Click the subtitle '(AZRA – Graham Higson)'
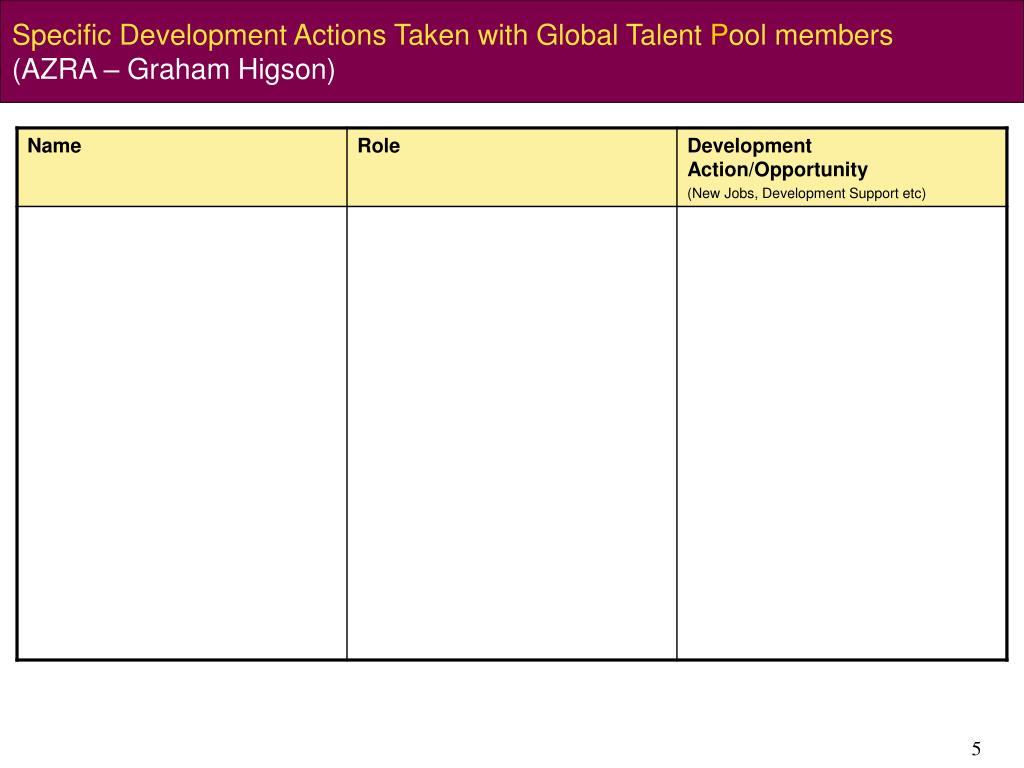The image size is (1024, 768). [x=174, y=69]
